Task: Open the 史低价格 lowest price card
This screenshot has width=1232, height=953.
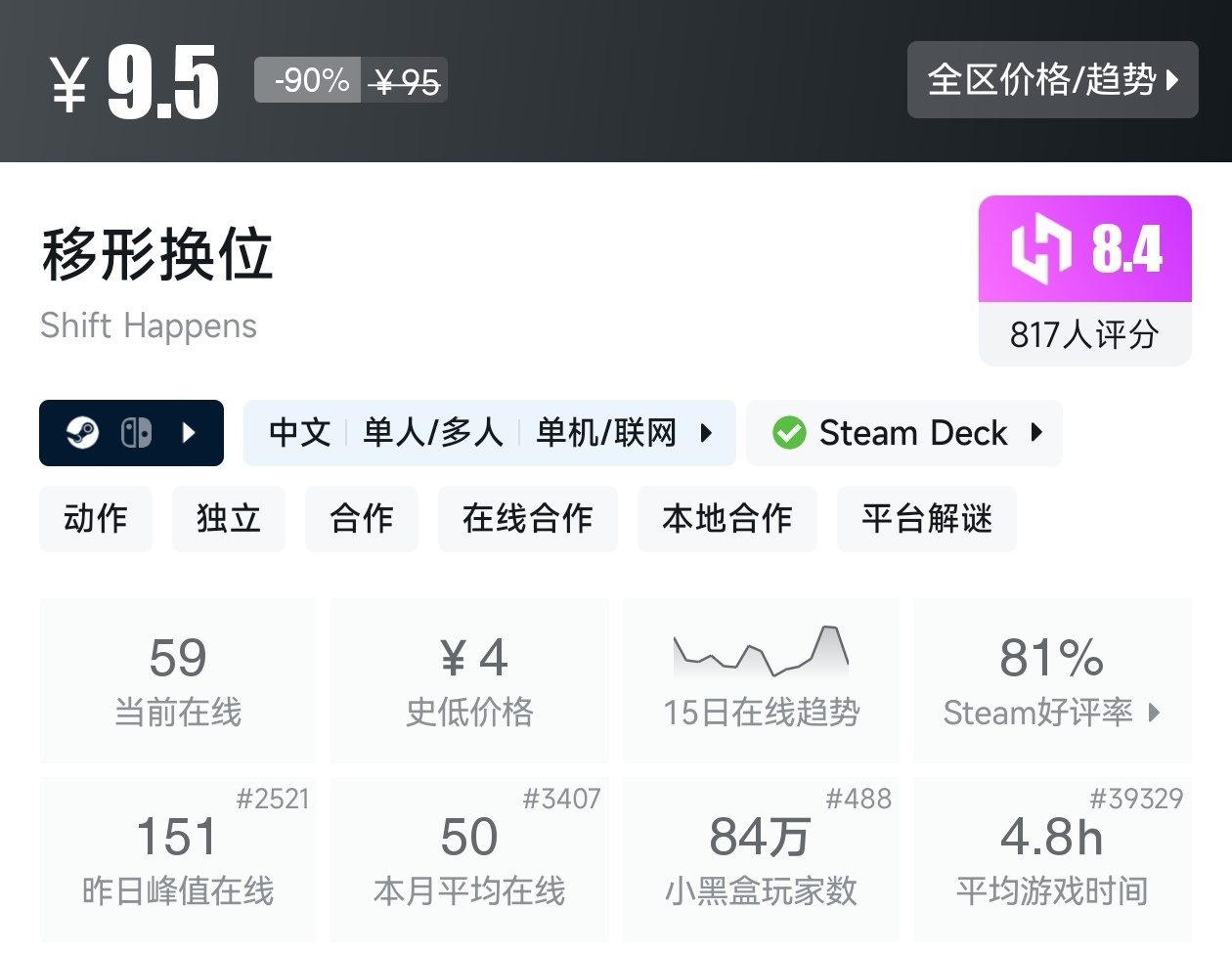Action: tap(470, 680)
